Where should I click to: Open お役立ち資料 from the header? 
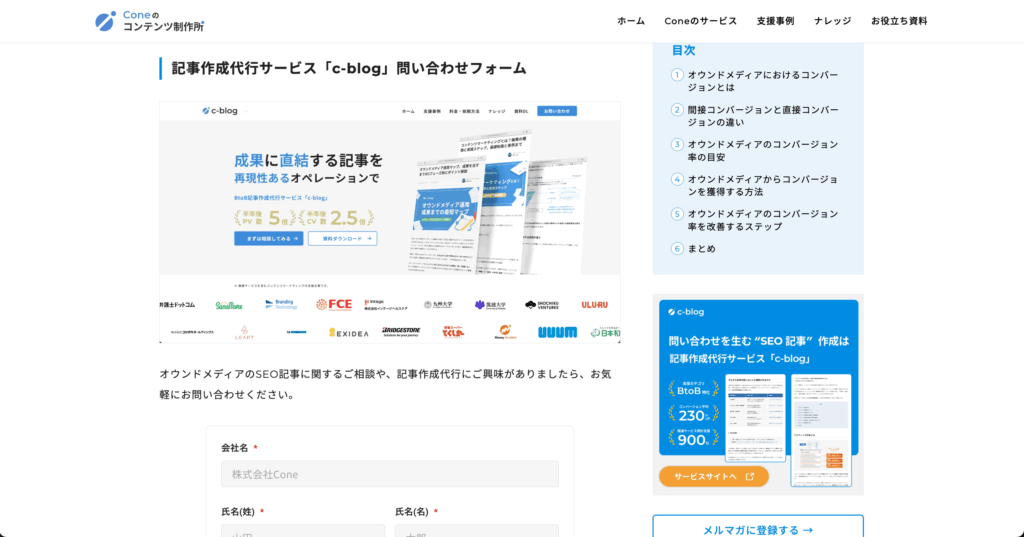click(898, 21)
